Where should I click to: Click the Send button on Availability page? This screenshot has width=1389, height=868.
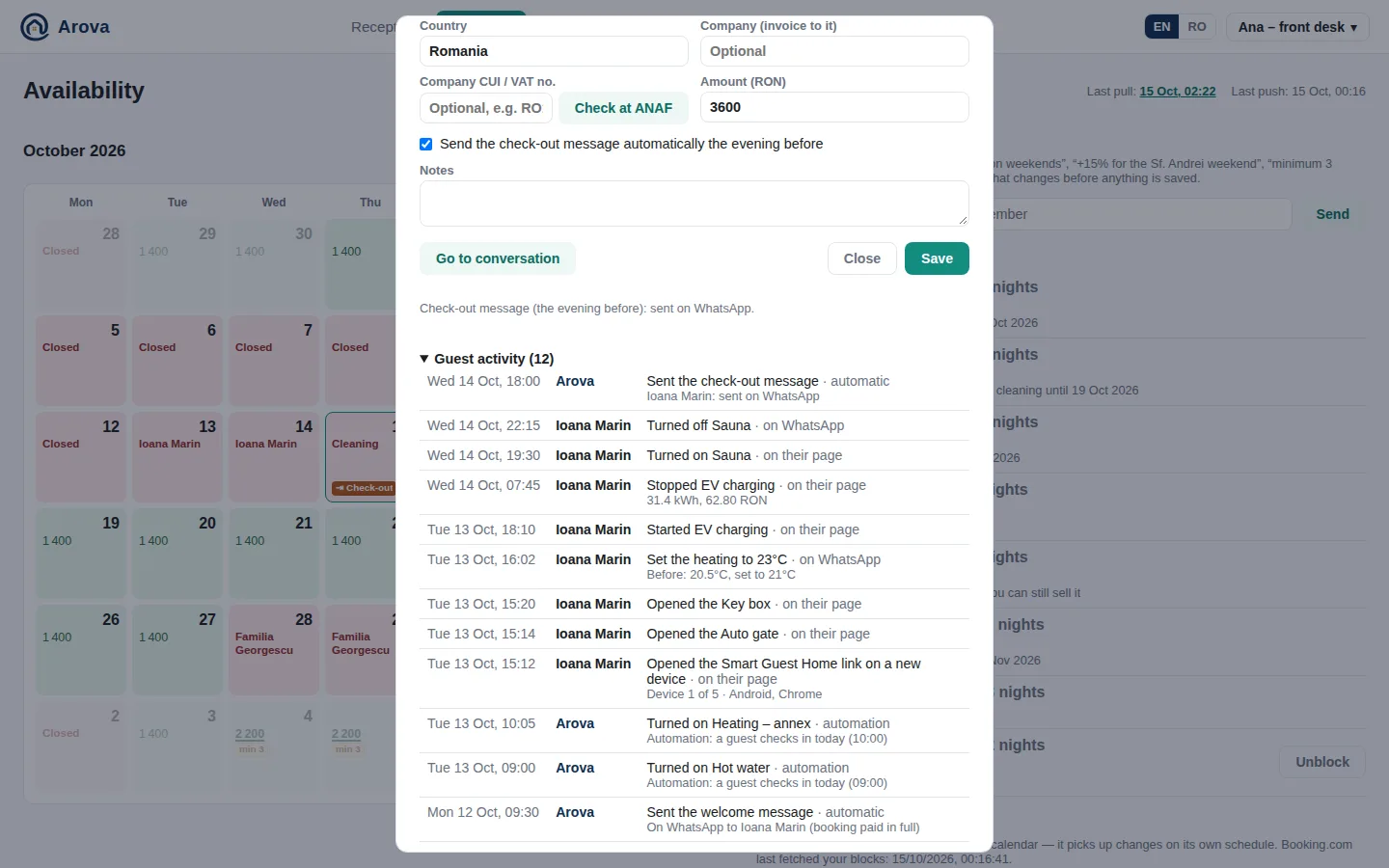pyautogui.click(x=1332, y=214)
